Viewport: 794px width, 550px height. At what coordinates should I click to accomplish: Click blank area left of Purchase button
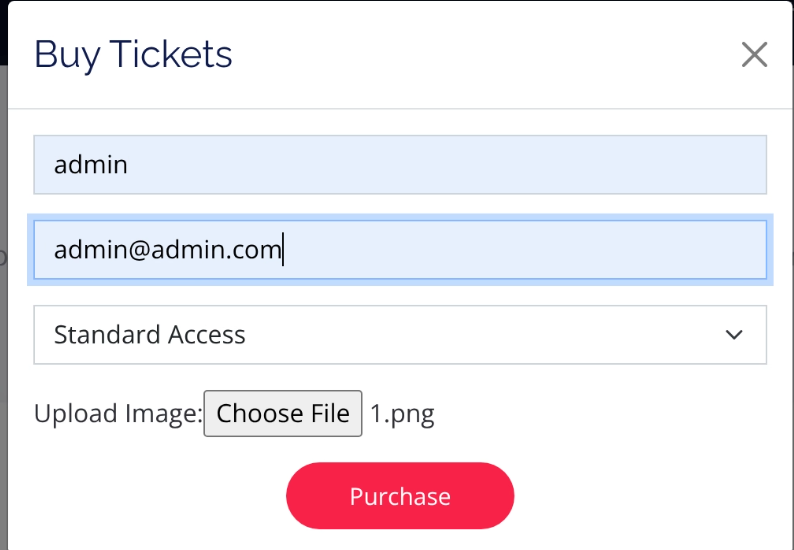150,496
